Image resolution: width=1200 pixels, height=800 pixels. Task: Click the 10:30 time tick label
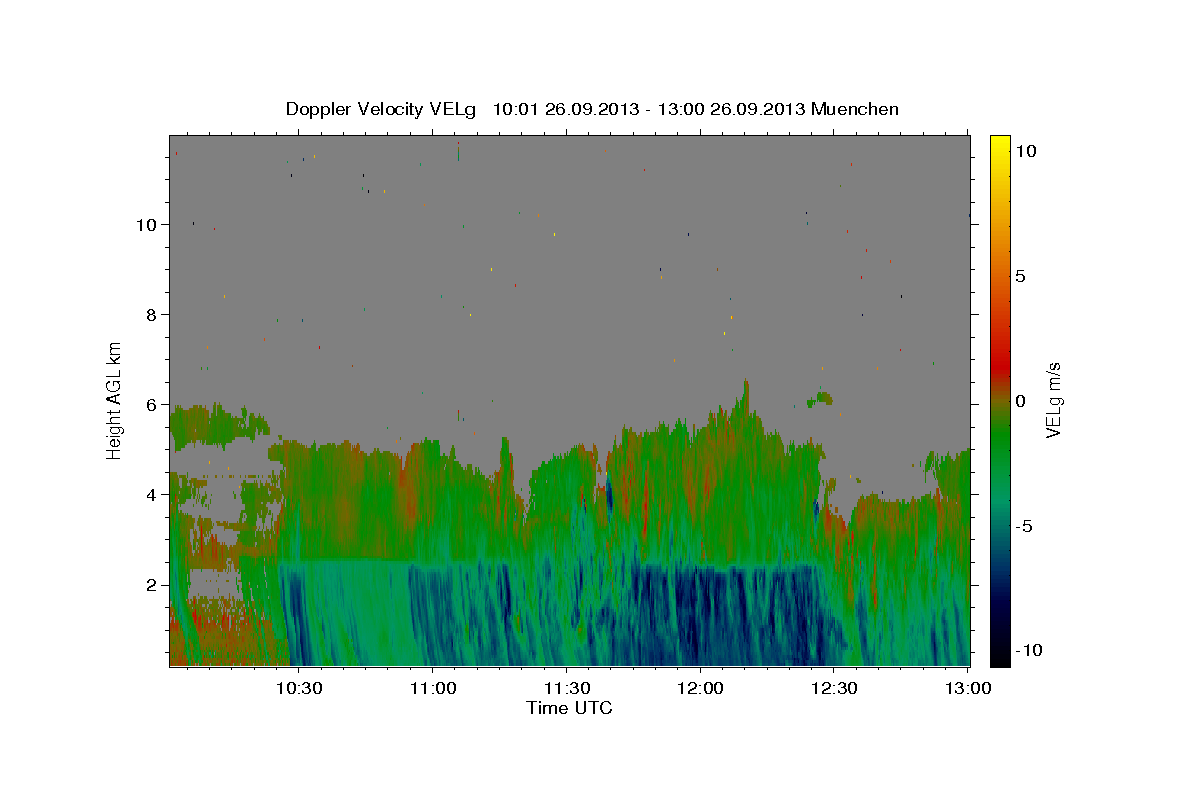point(299,689)
